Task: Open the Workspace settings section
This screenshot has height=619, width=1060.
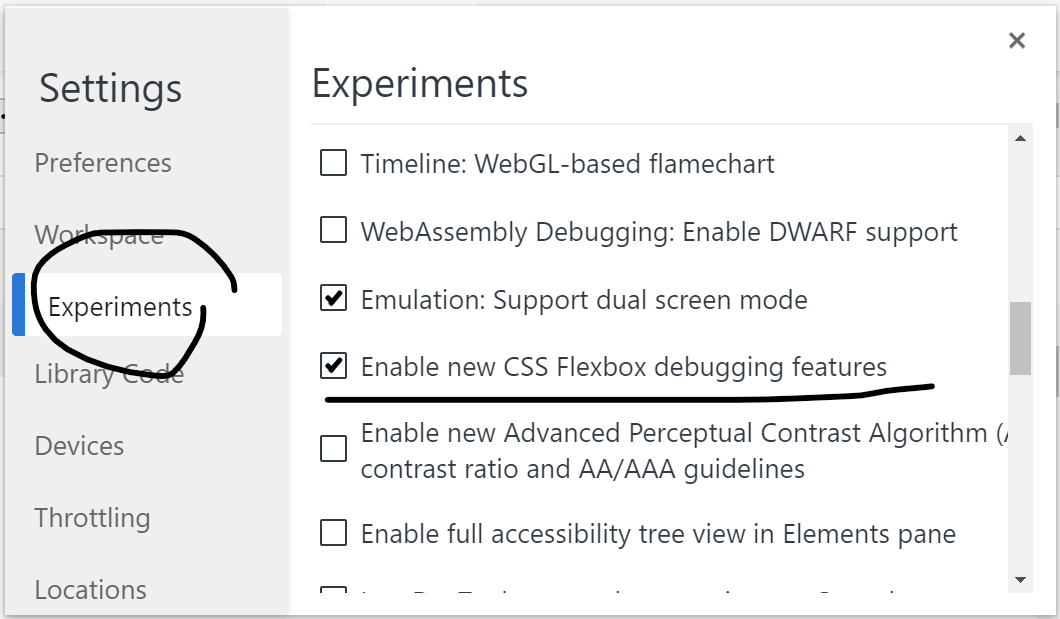Action: point(100,234)
